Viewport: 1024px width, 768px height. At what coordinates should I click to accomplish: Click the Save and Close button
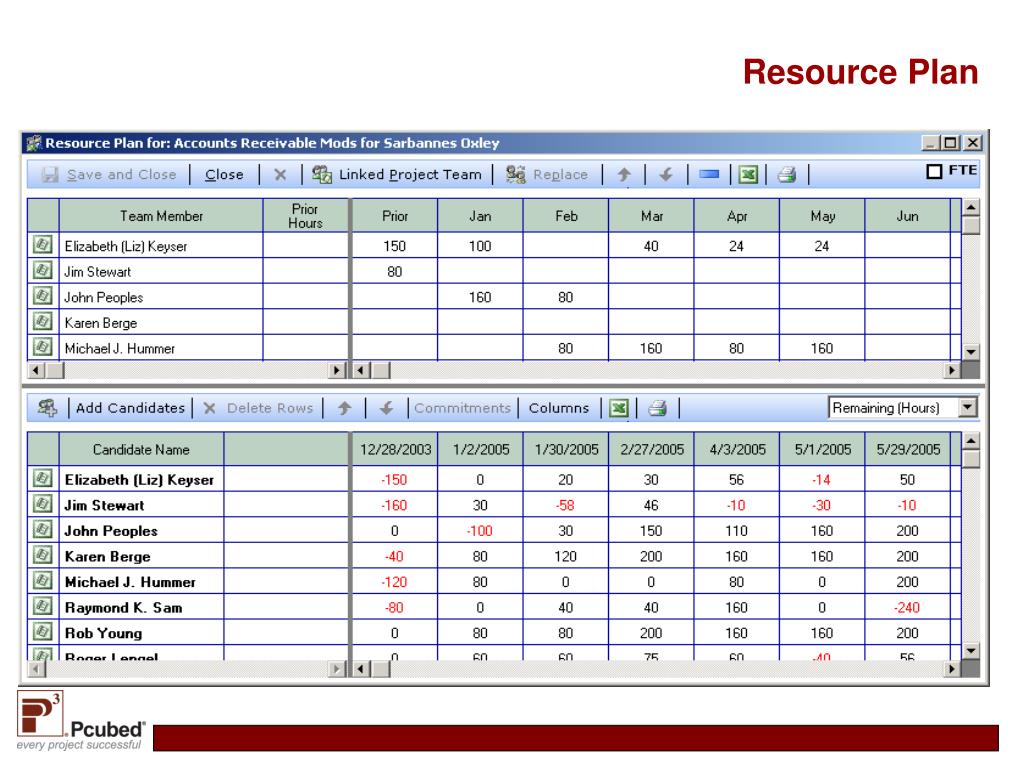coord(109,174)
